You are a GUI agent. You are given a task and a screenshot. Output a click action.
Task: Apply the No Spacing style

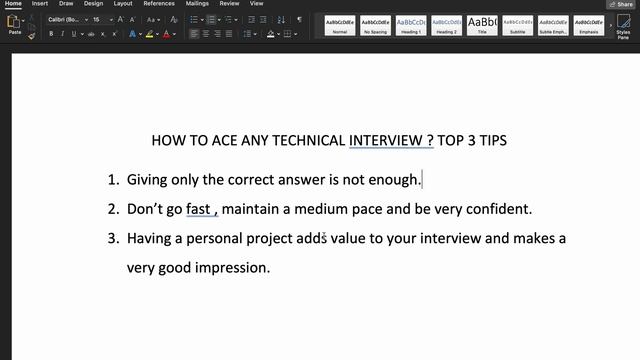(375, 25)
